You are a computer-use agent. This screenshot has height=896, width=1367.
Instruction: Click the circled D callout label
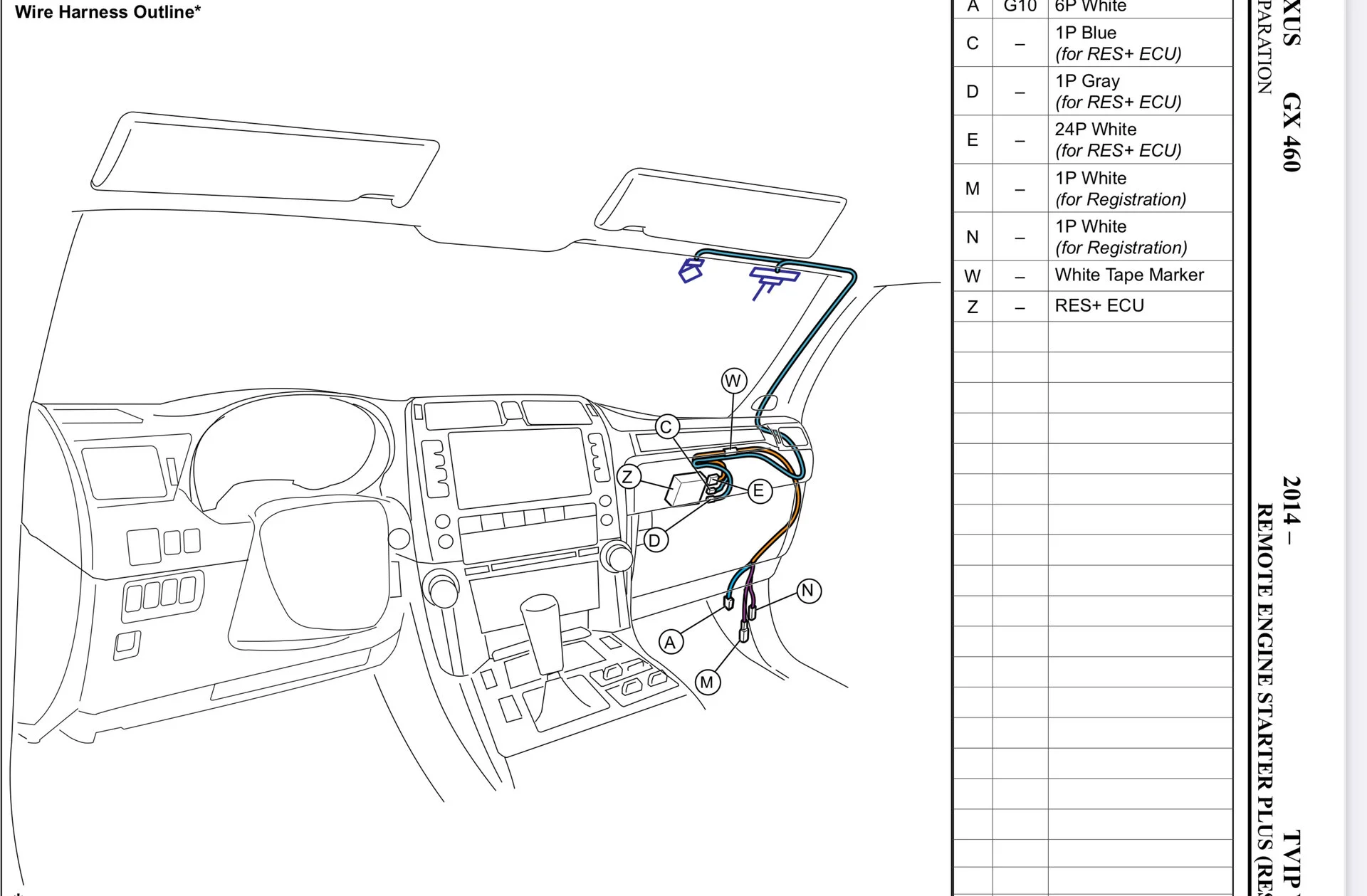pyautogui.click(x=655, y=541)
